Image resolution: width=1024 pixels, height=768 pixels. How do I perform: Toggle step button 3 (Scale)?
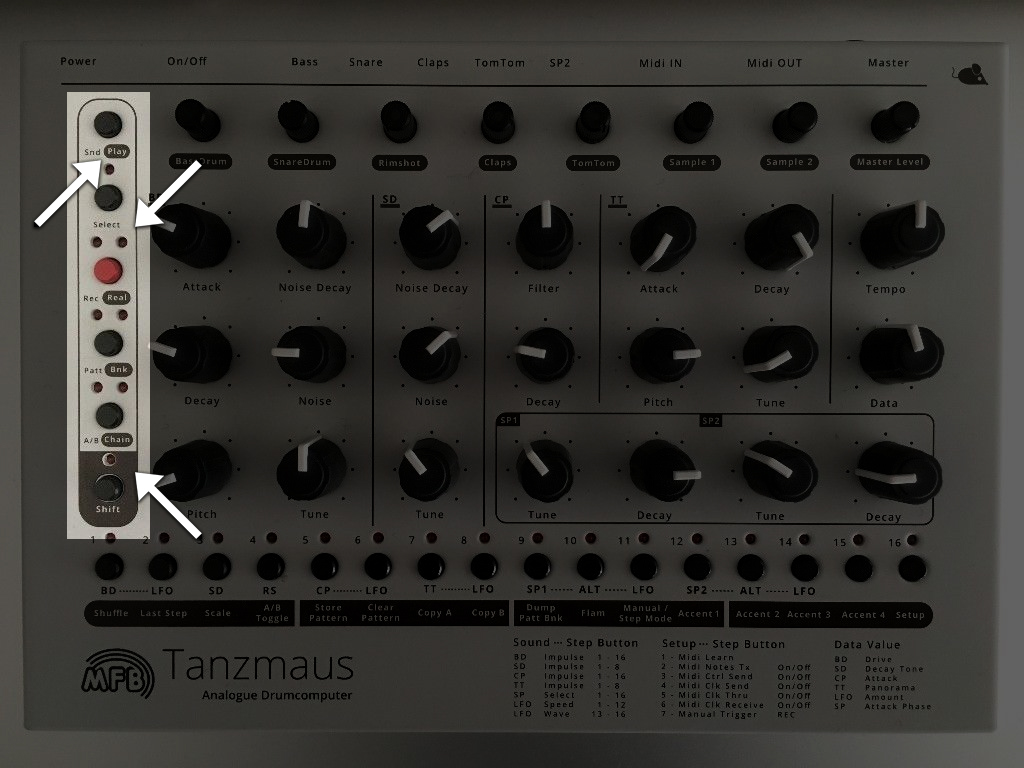tap(216, 567)
